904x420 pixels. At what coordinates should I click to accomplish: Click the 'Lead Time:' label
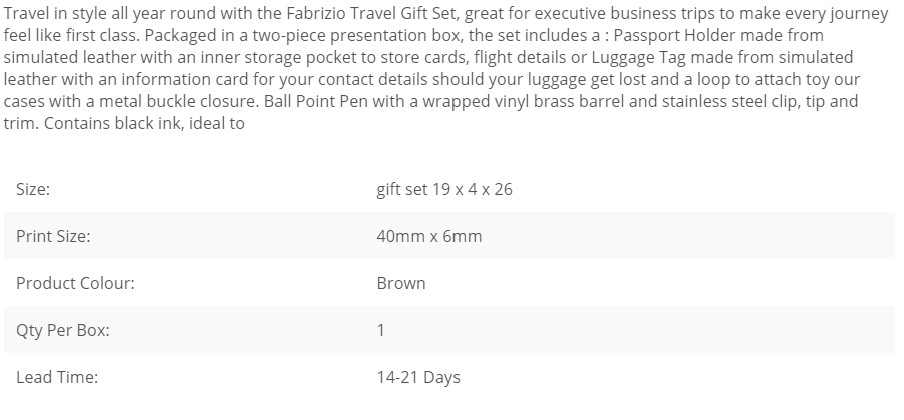click(x=57, y=377)
